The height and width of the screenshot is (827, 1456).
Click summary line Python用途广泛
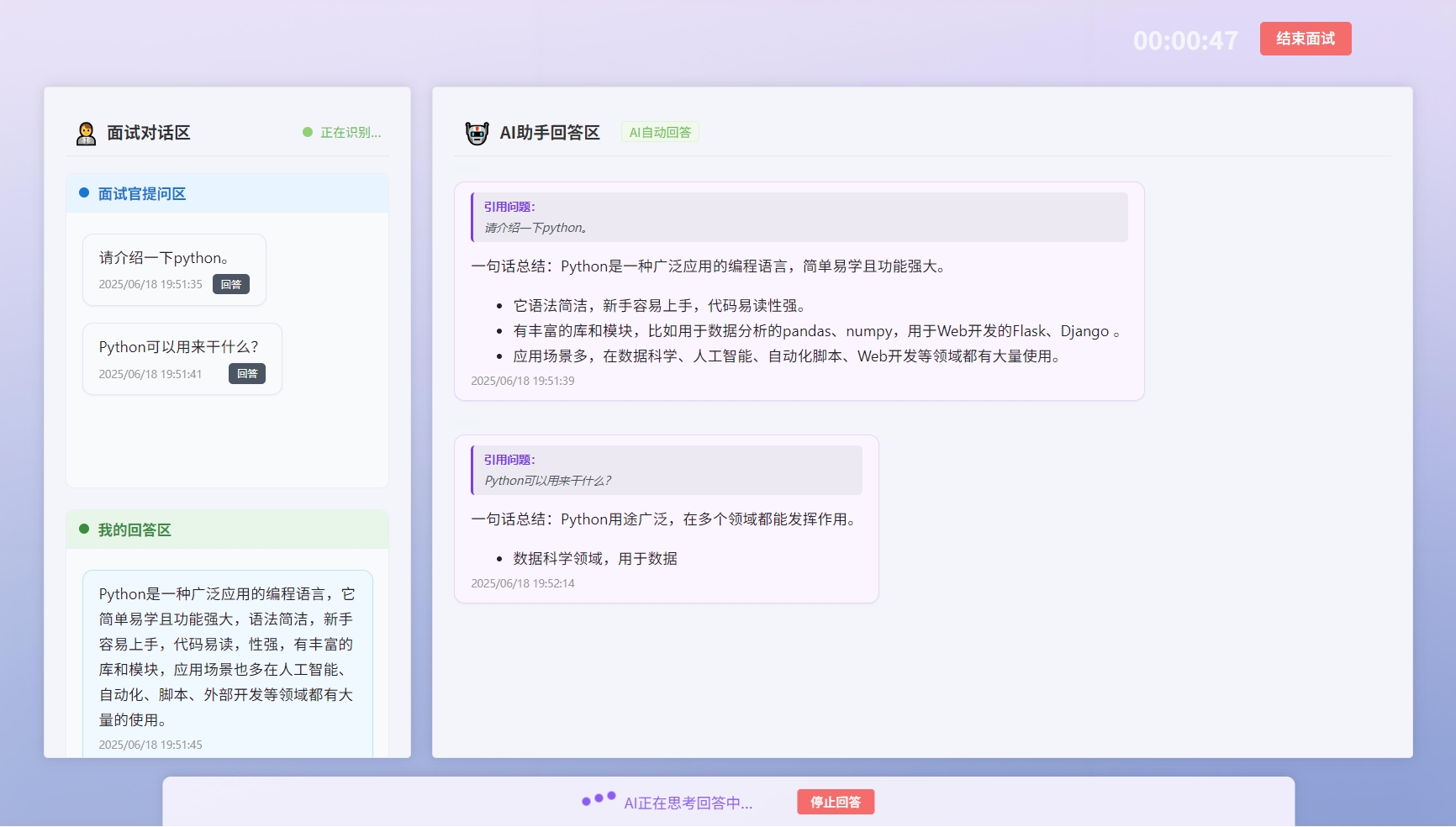[666, 519]
